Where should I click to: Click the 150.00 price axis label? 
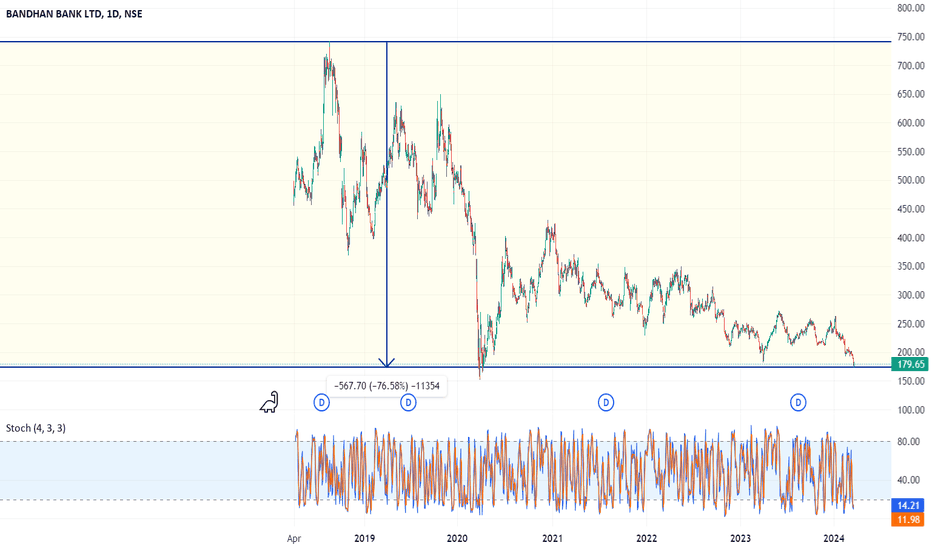tap(911, 381)
